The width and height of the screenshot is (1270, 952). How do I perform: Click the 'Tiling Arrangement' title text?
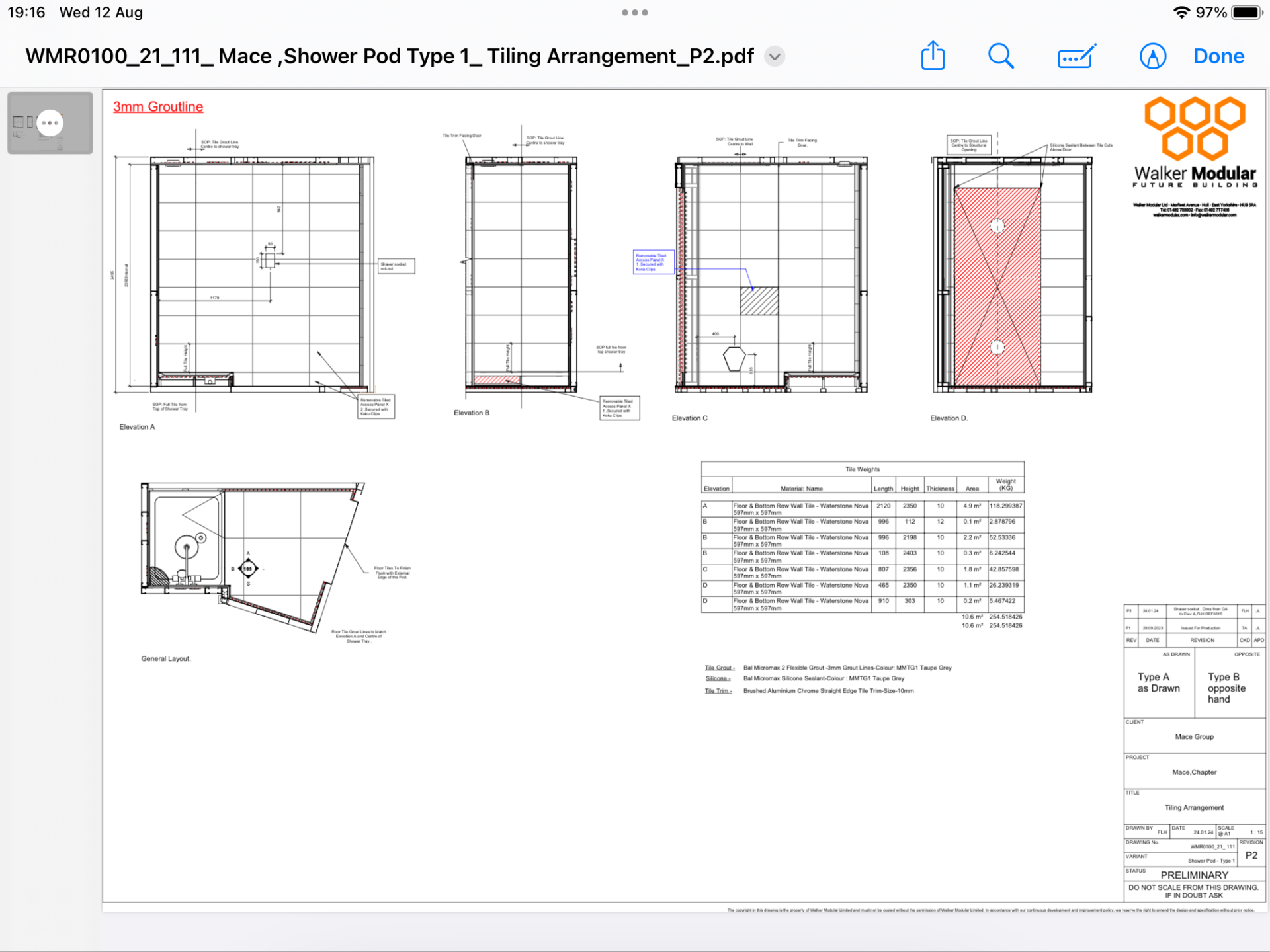tap(1195, 808)
